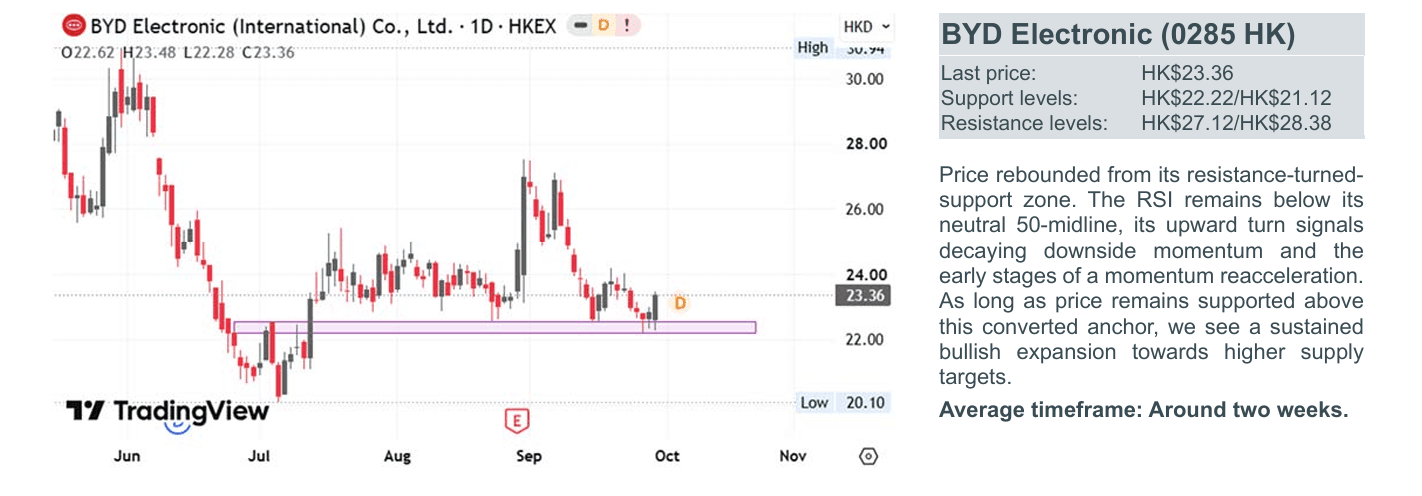Click the BYD Electronic red logo icon

point(74,25)
